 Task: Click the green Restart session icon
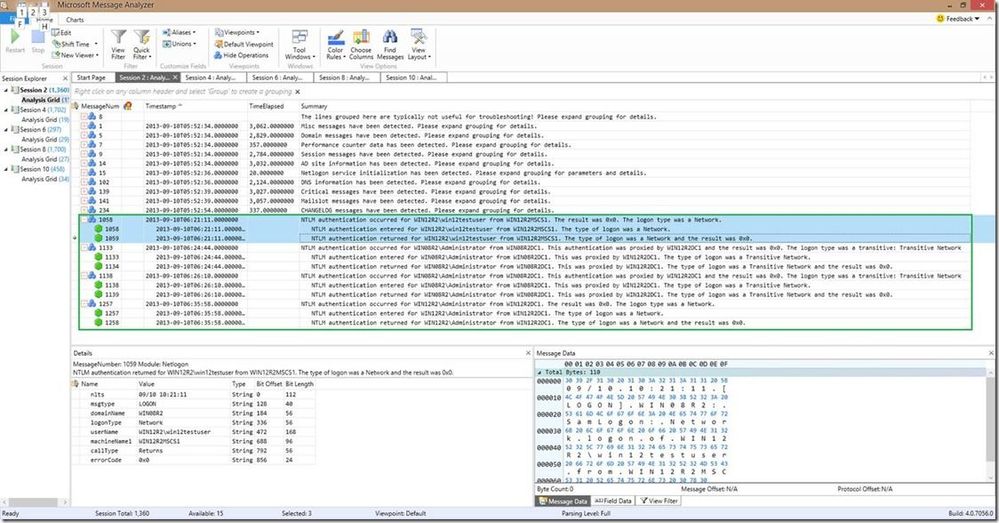(15, 38)
